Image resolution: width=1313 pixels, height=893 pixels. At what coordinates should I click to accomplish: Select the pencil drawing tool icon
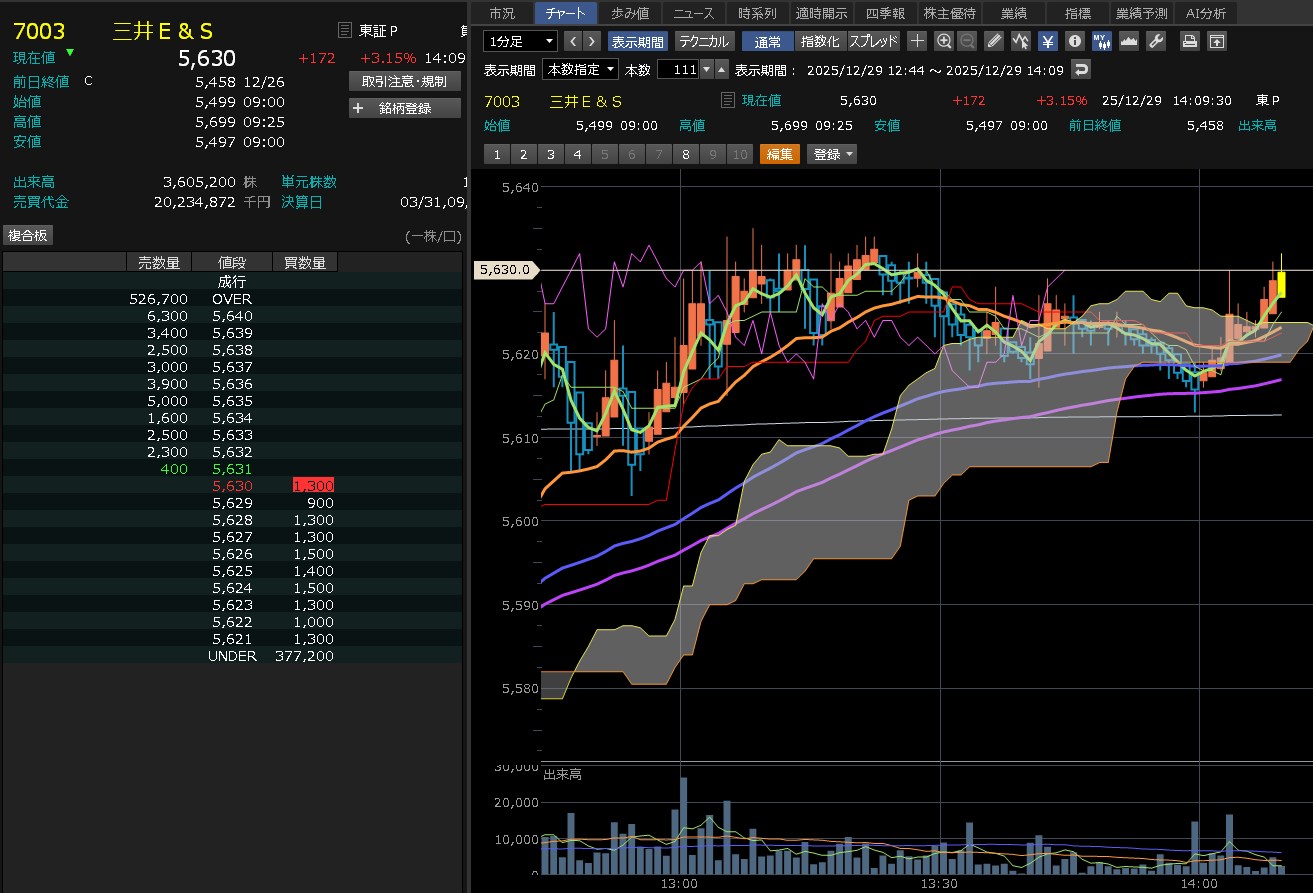coord(993,41)
